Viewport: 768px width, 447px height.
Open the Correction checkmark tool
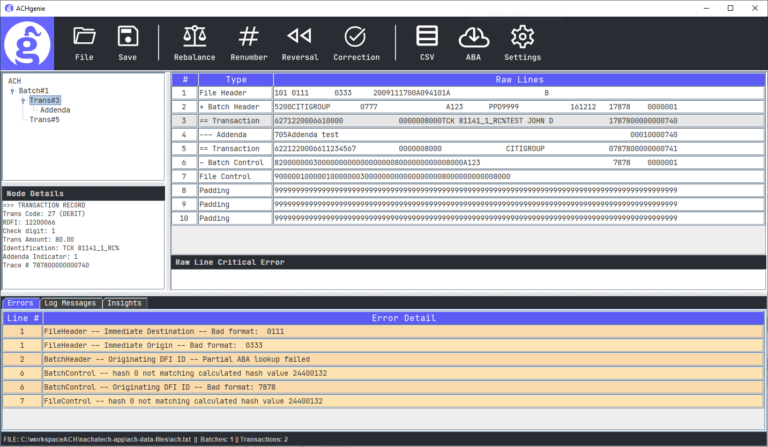tap(355, 37)
